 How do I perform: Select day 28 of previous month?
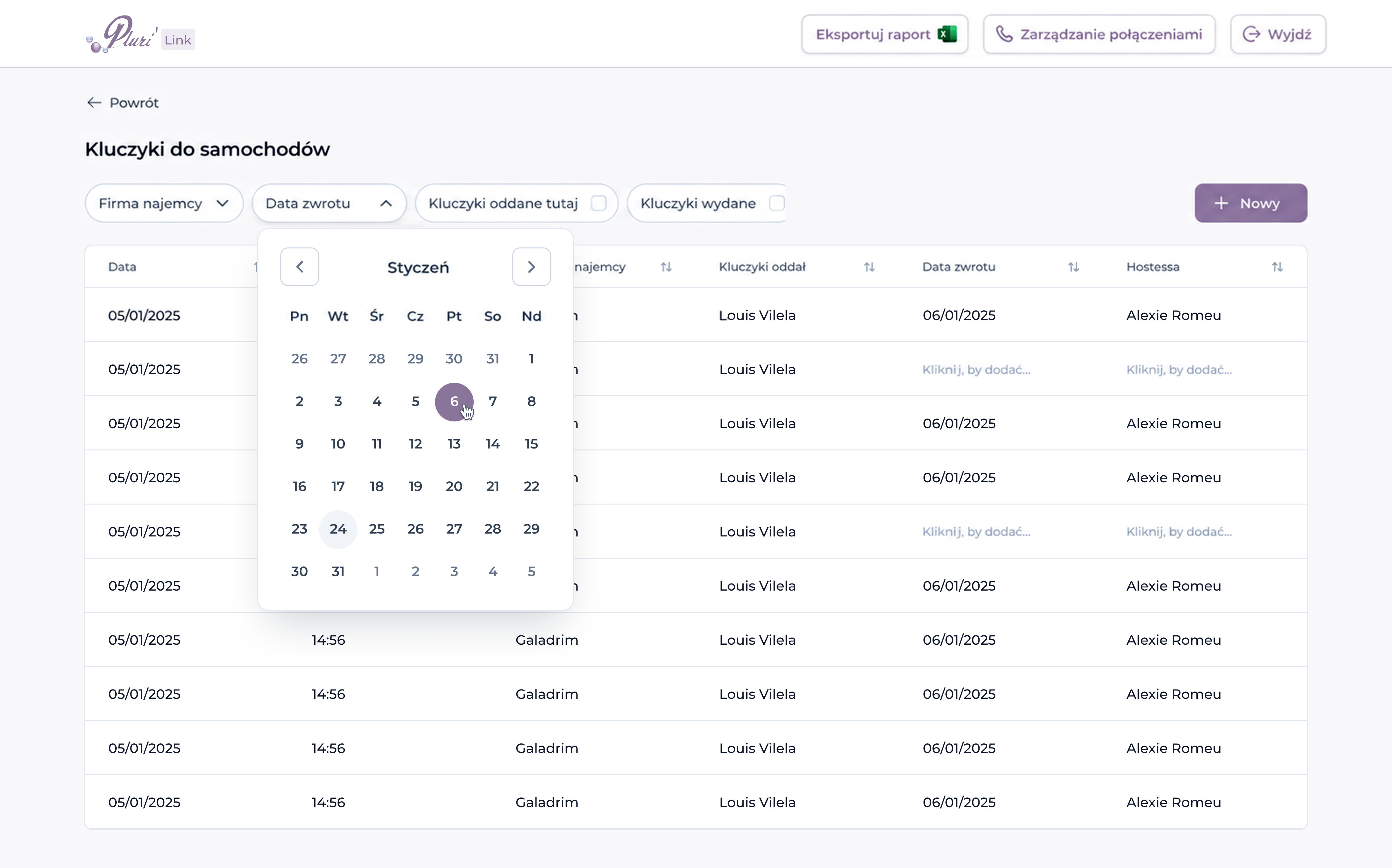click(377, 359)
